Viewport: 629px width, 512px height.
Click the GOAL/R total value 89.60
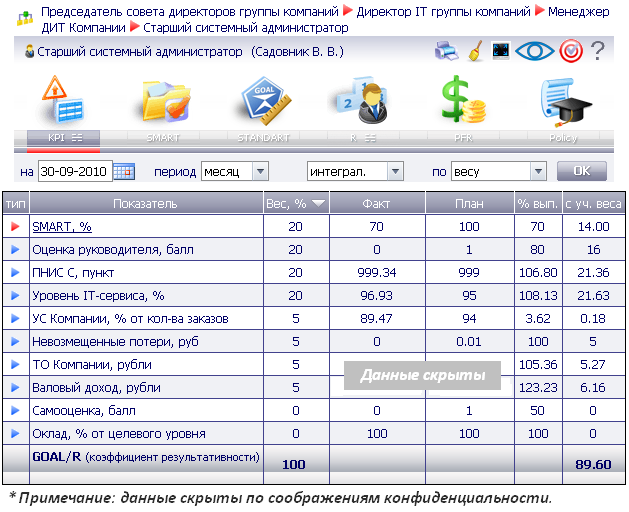tap(593, 465)
